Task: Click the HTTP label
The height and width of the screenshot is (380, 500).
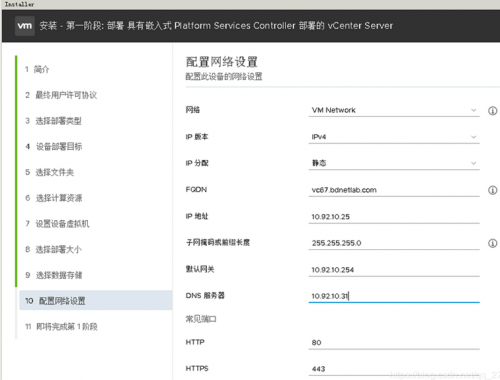Action: coord(195,342)
